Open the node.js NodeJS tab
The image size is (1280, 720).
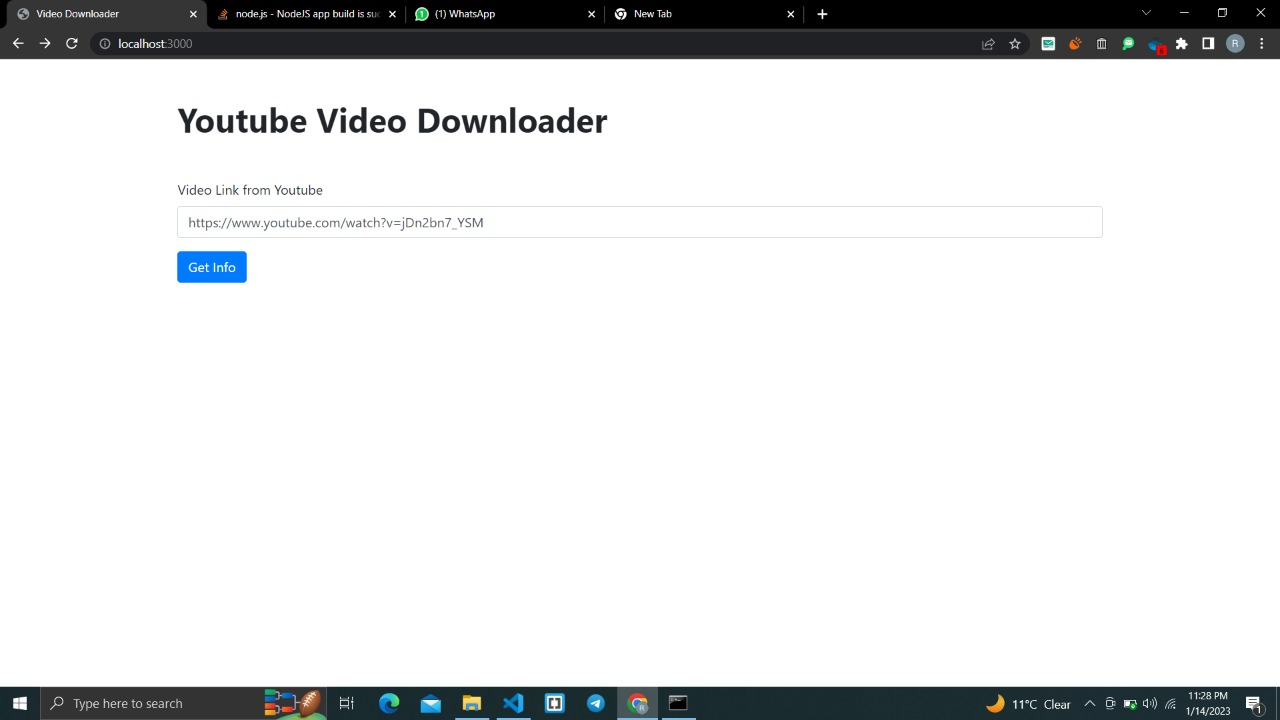(x=300, y=14)
